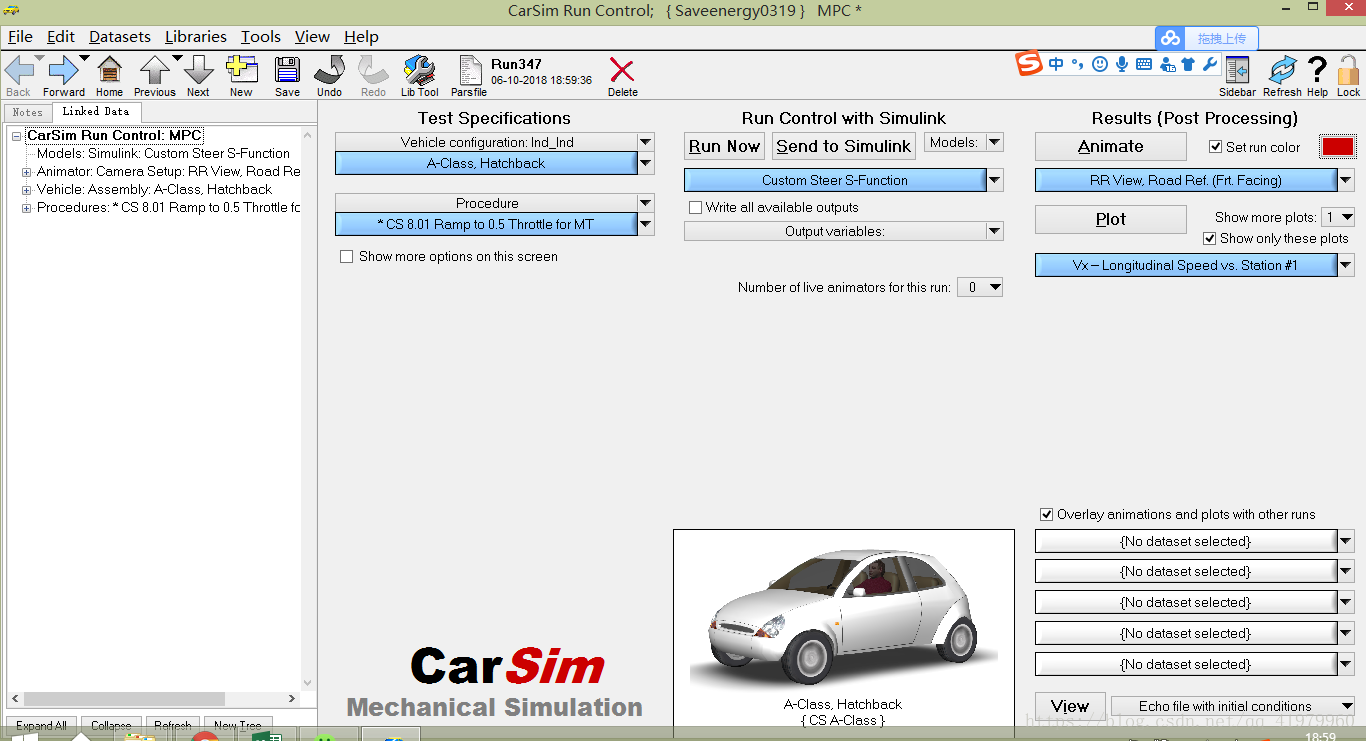Open the Tools menu
The image size is (1366, 741).
coord(261,37)
